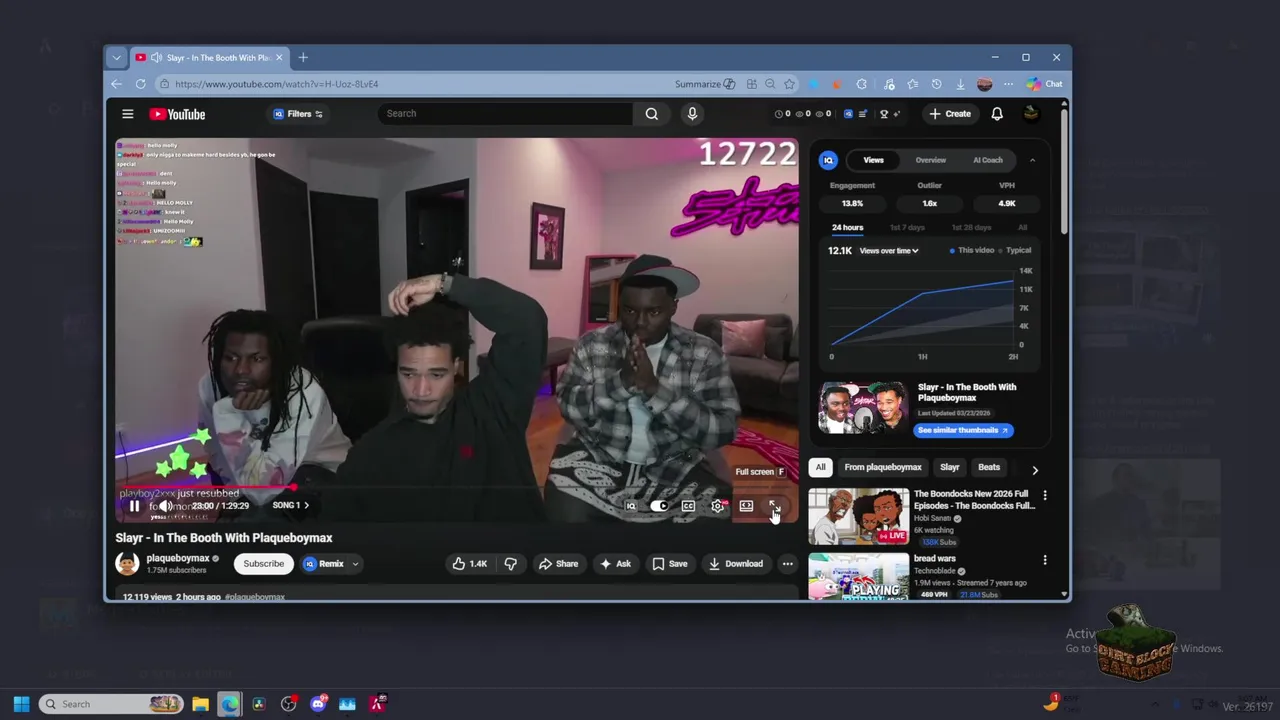This screenshot has width=1280, height=720.
Task: Open The Boondocks New 2026 video thumbnail
Action: (858, 516)
